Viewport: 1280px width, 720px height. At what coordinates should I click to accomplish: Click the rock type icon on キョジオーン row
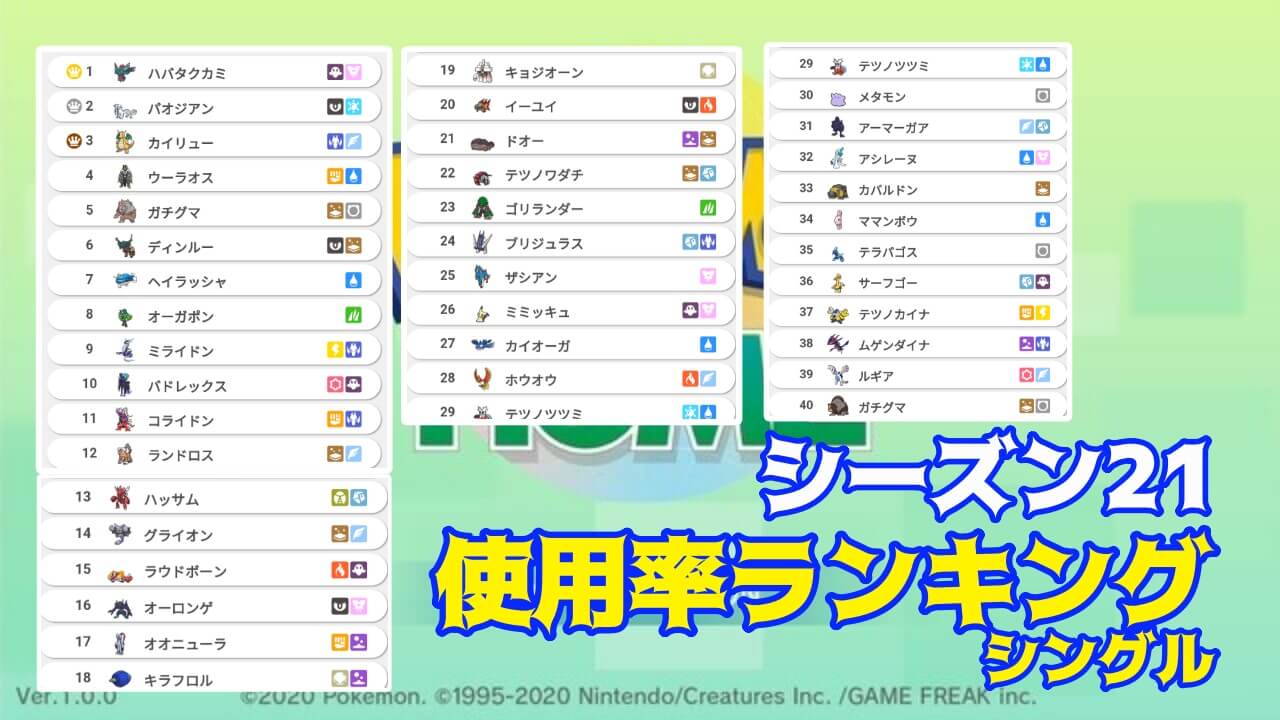click(707, 71)
